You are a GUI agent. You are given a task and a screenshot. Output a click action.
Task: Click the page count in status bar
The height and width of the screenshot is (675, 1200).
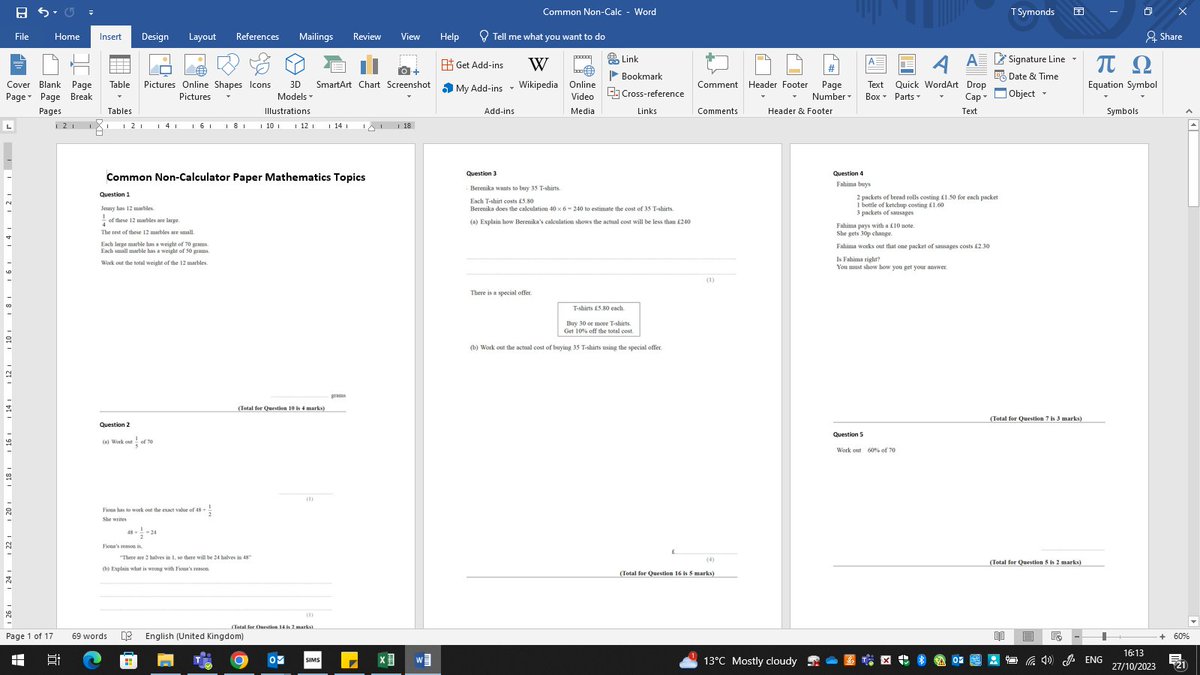click(30, 636)
